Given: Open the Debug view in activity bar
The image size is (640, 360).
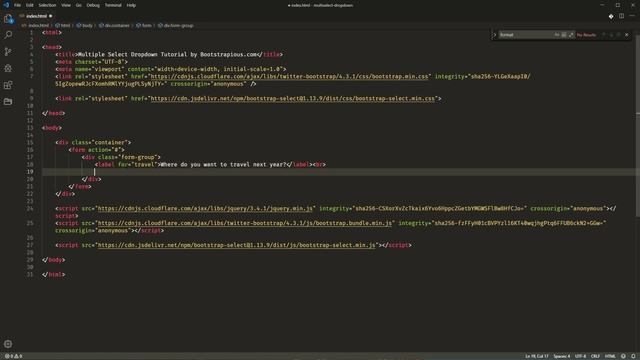Looking at the screenshot, I should (x=8, y=68).
